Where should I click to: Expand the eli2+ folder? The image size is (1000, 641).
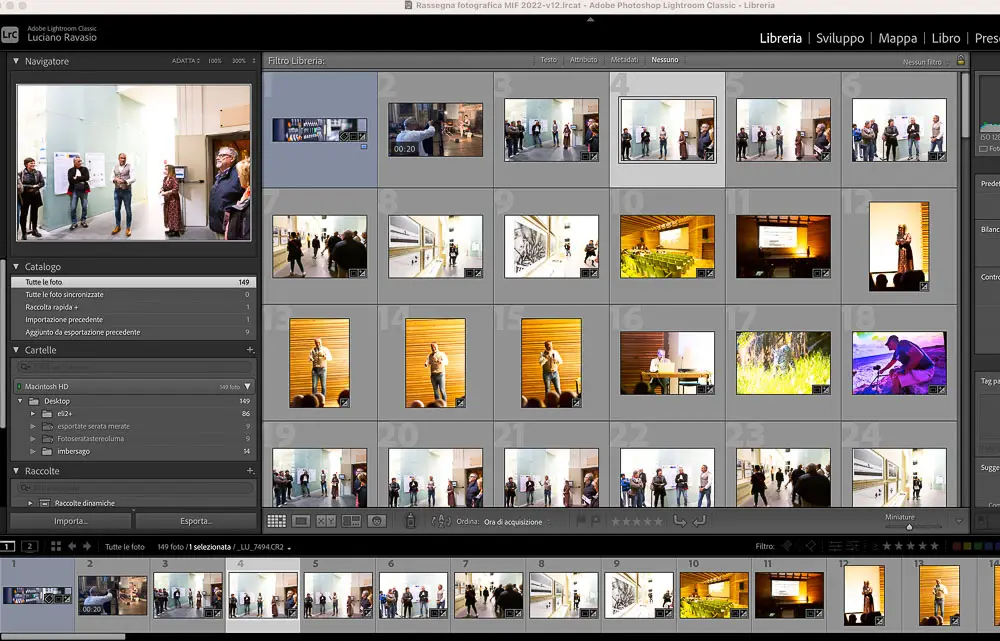click(33, 413)
